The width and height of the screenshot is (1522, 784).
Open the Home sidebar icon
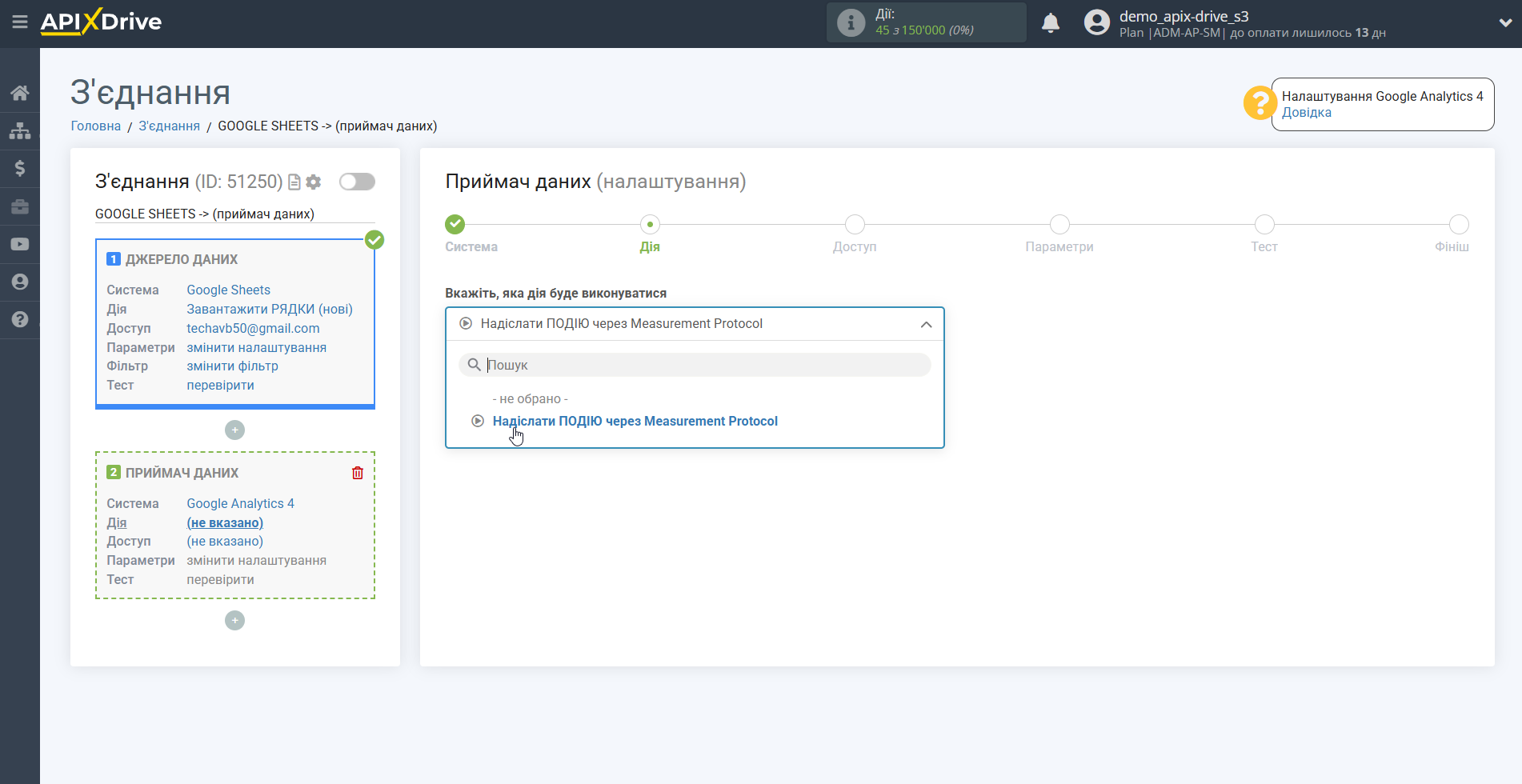[x=20, y=93]
